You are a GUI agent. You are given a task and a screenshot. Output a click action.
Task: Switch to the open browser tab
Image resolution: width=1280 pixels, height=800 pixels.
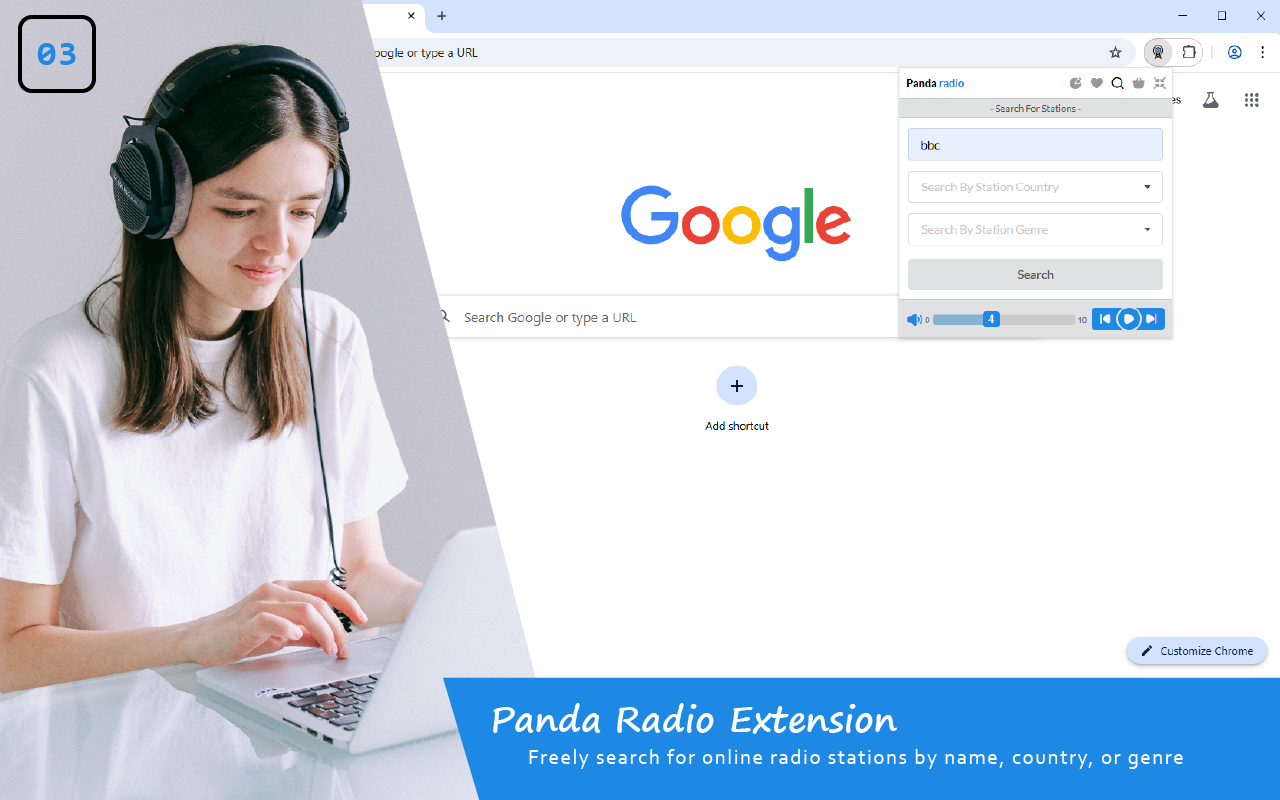click(x=390, y=16)
